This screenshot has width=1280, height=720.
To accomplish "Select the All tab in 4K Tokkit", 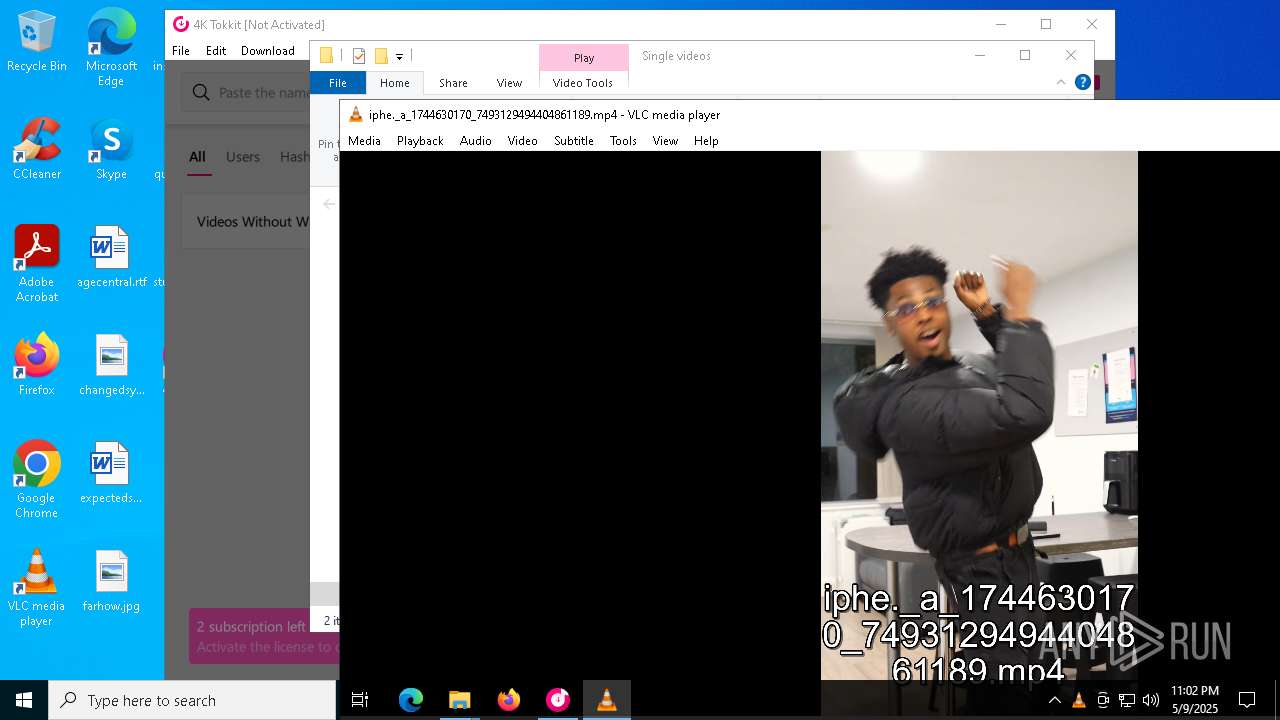I will pyautogui.click(x=197, y=157).
